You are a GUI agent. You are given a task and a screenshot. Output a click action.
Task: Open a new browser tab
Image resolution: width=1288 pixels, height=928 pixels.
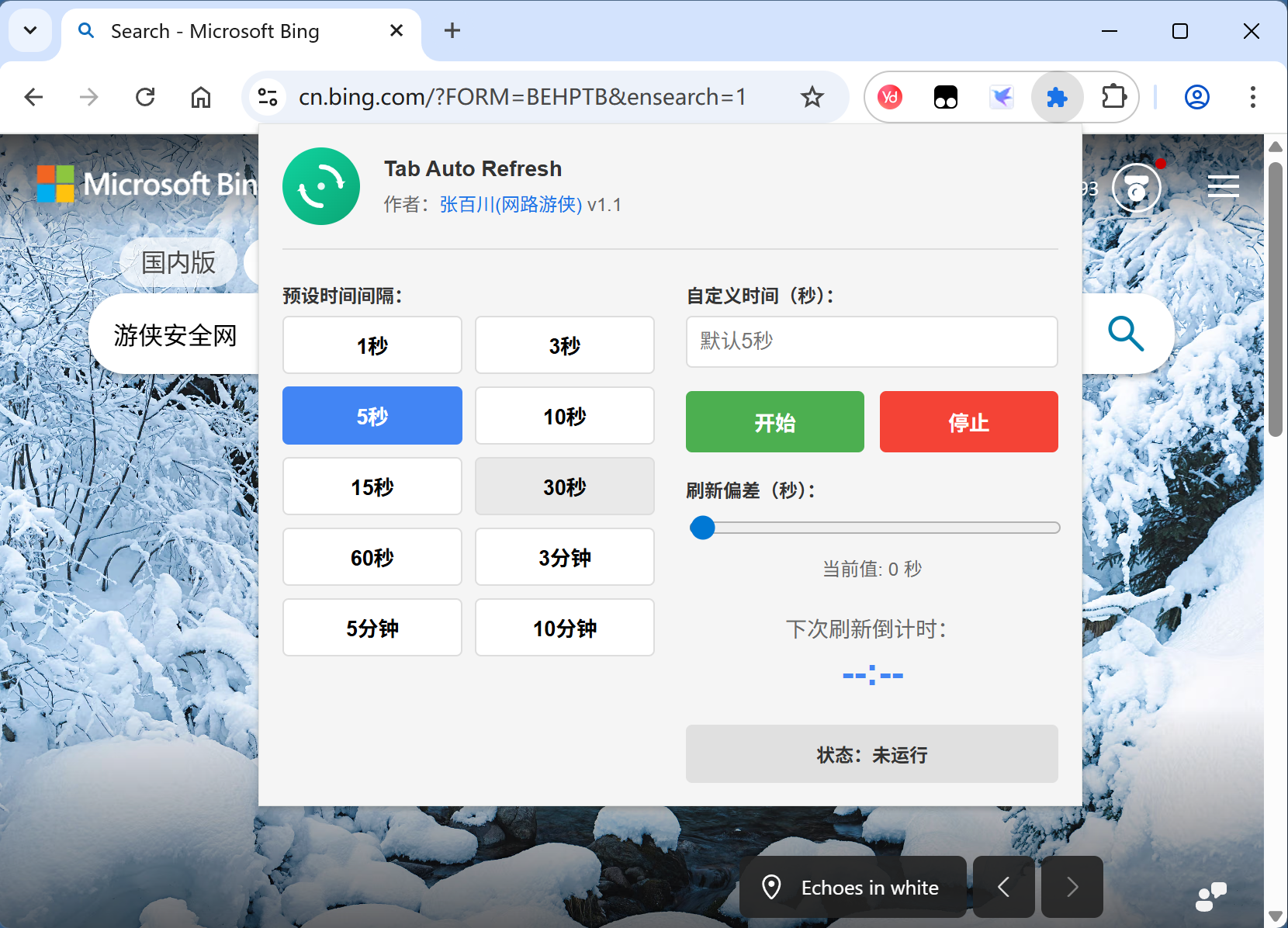[x=452, y=31]
